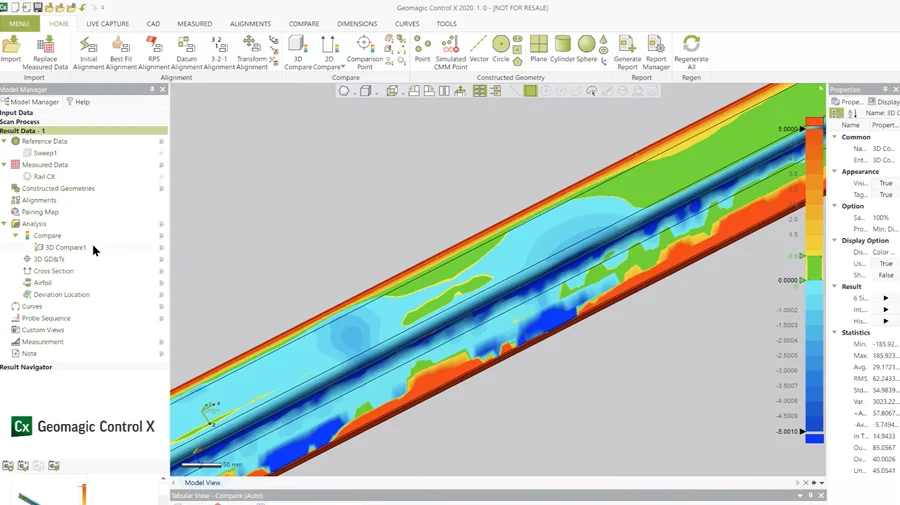Click the Best Fit Alignment tool
900x505 pixels.
(x=121, y=51)
